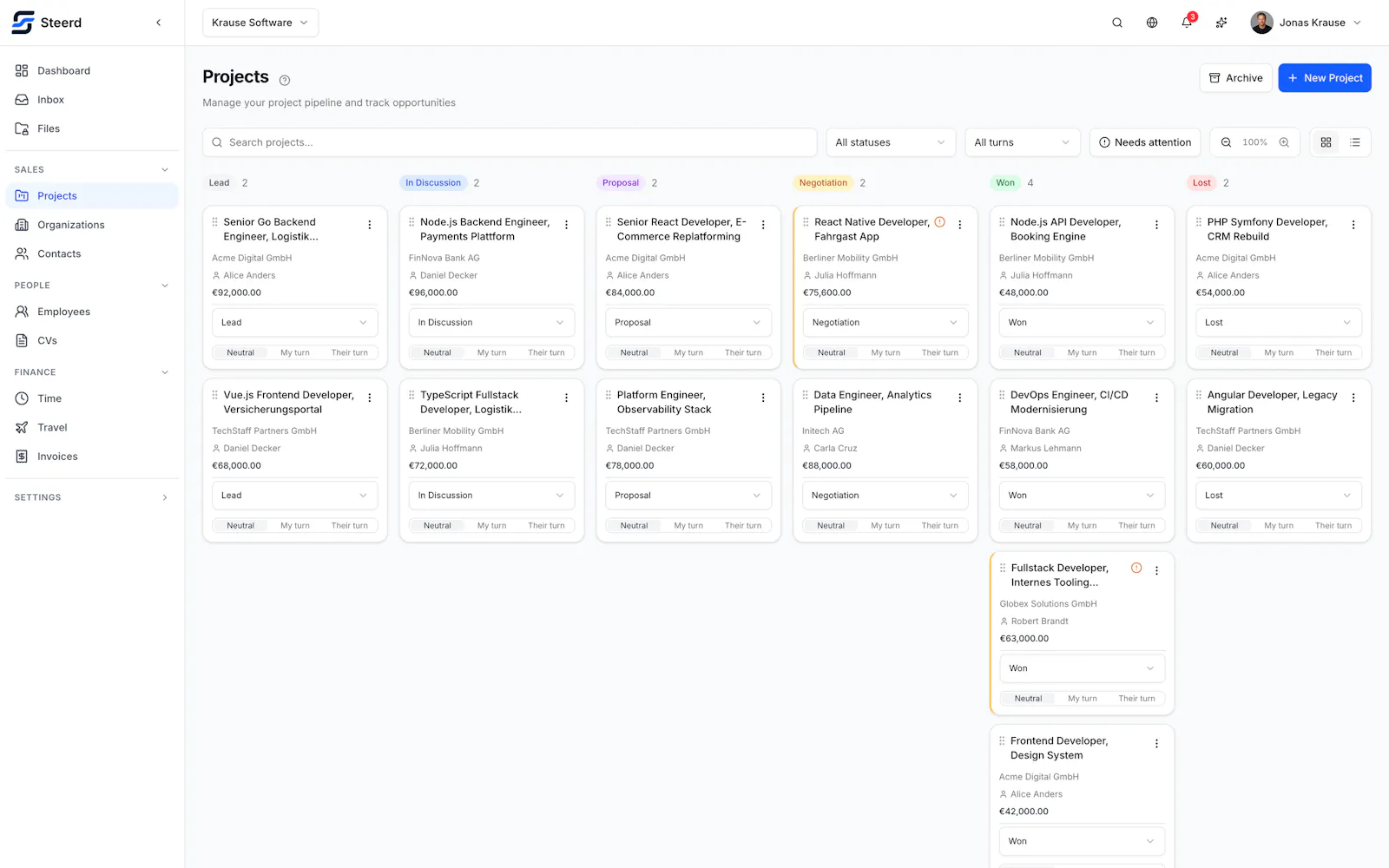The width and height of the screenshot is (1389, 868).
Task: Open more menu on DevOps Engineer card
Action: (x=1156, y=398)
